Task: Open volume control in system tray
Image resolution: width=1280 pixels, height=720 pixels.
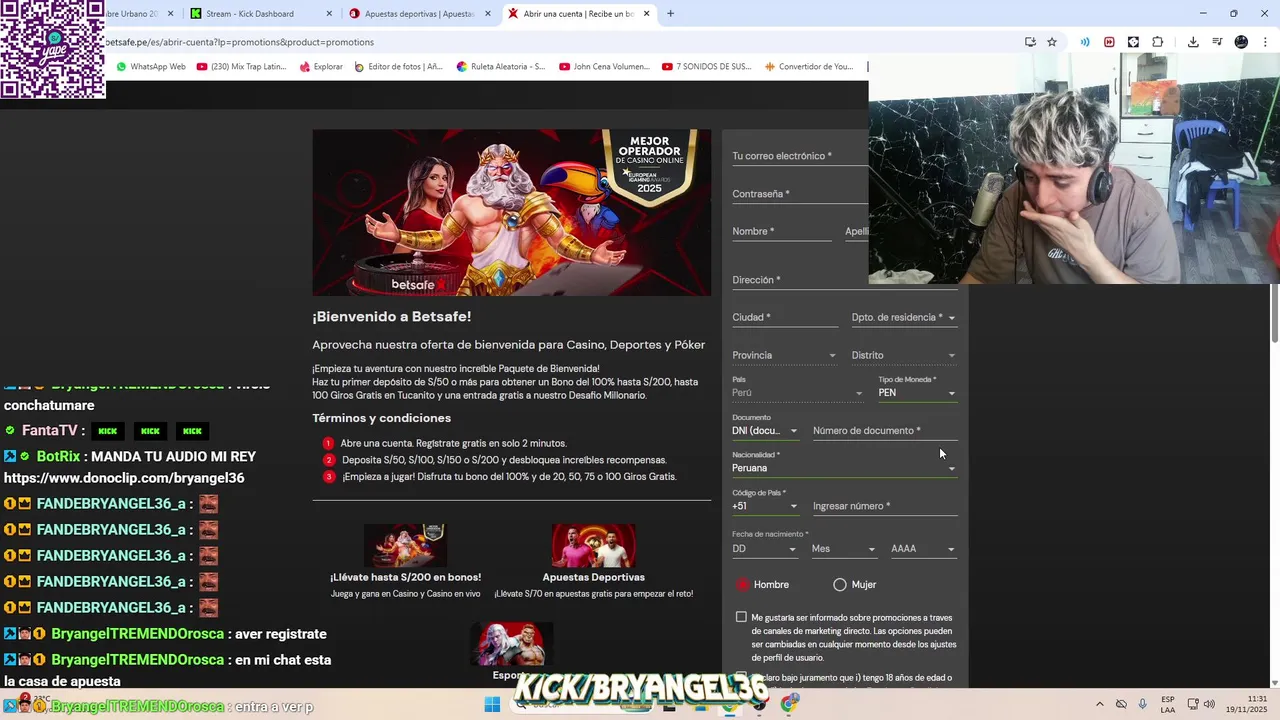Action: tap(1209, 705)
